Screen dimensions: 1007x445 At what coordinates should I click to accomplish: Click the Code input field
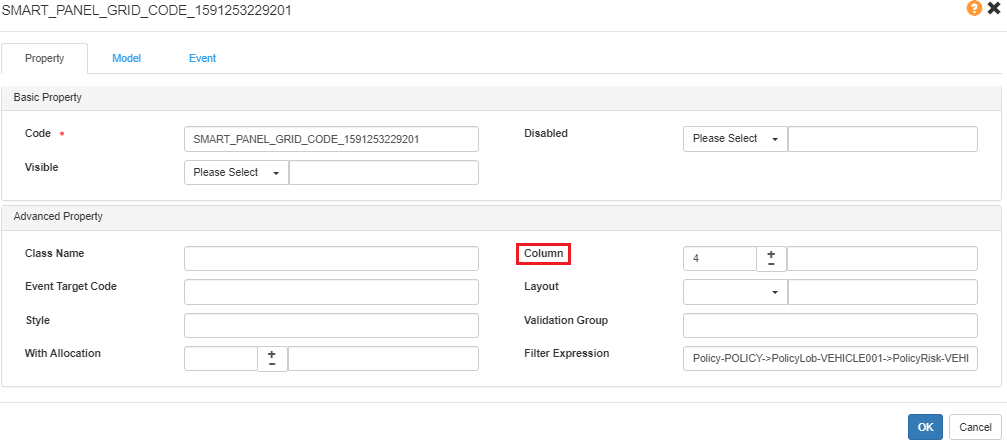pos(331,139)
